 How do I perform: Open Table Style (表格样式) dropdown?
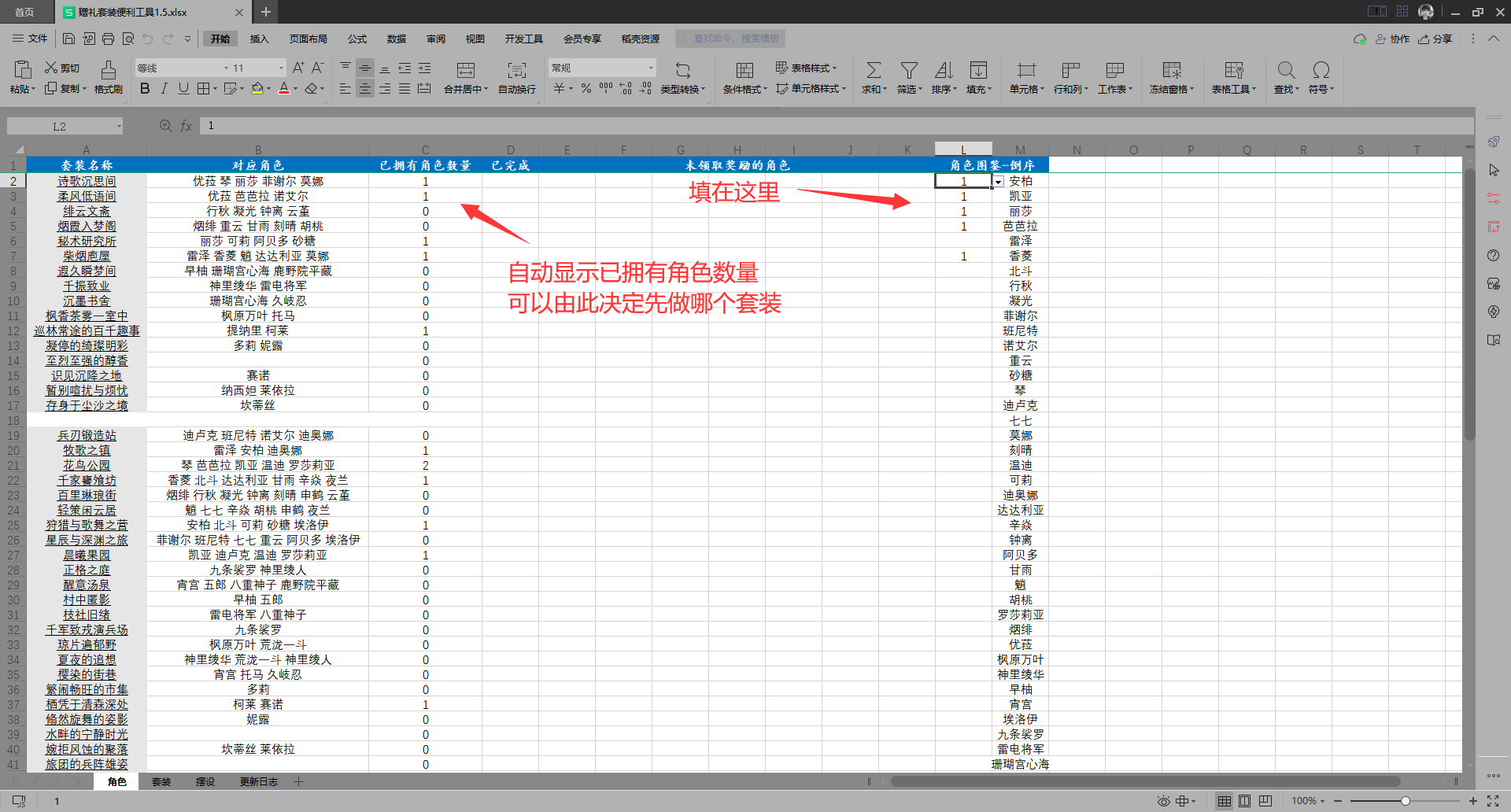(807, 68)
